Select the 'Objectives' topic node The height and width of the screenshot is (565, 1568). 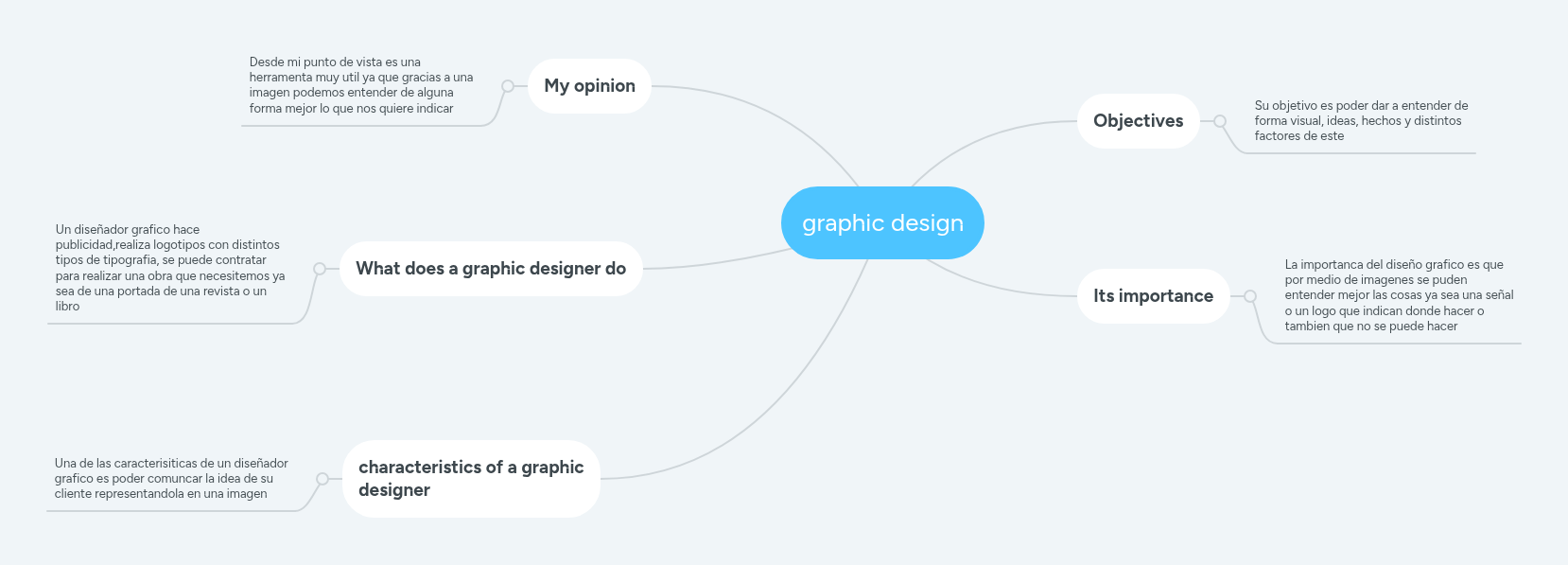point(1139,121)
